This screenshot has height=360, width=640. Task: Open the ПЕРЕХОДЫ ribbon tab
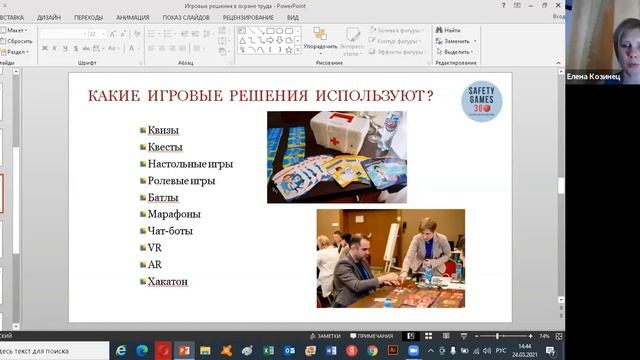[89, 18]
